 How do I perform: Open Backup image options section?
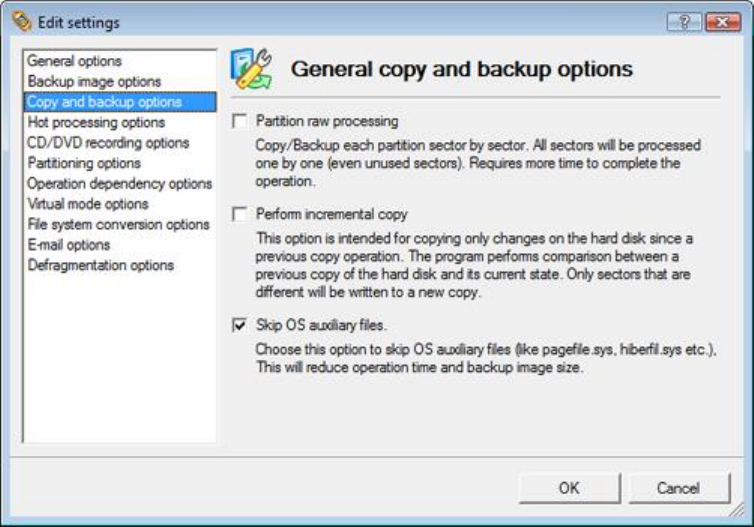(94, 82)
